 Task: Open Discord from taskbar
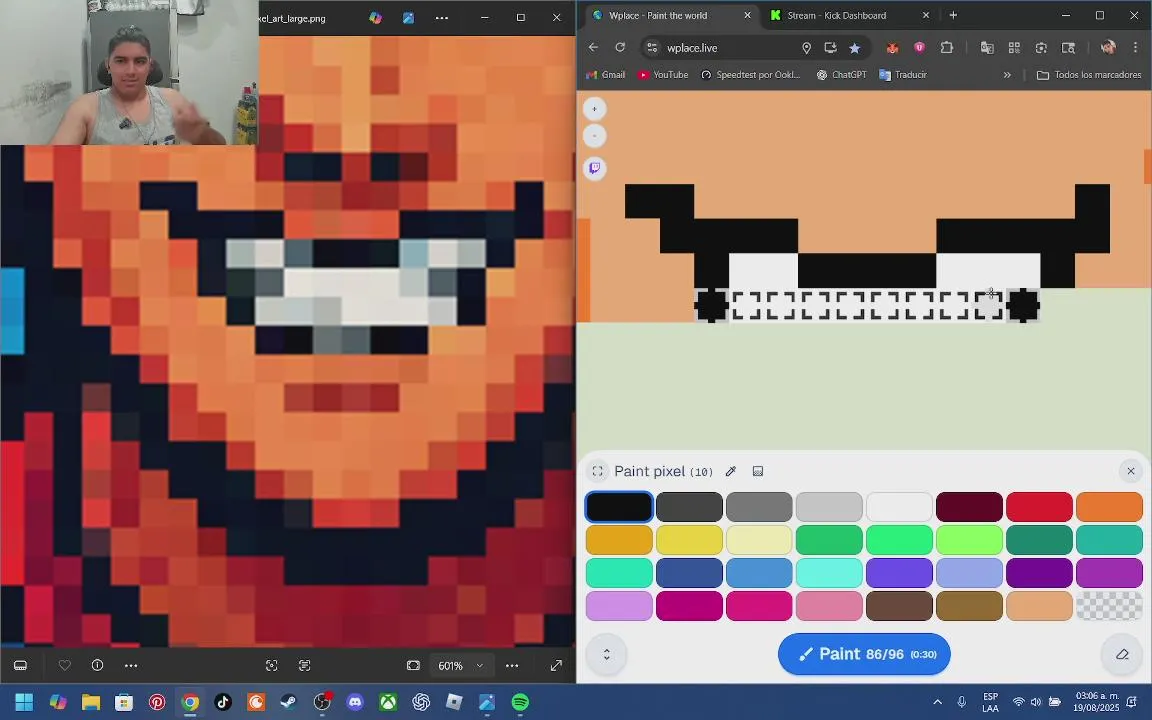355,702
